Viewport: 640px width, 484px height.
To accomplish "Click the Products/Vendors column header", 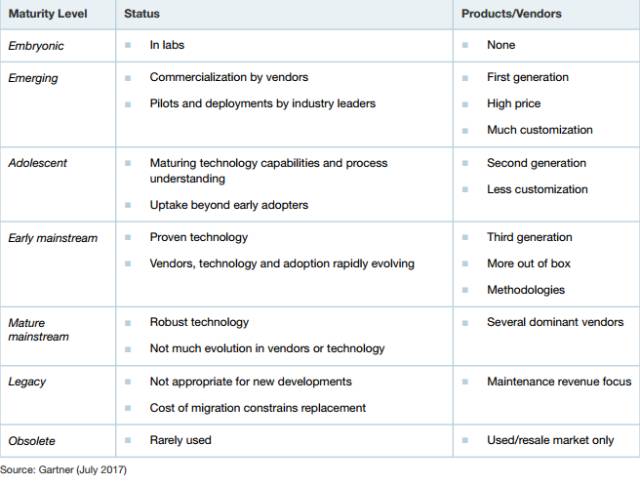I will tap(511, 14).
